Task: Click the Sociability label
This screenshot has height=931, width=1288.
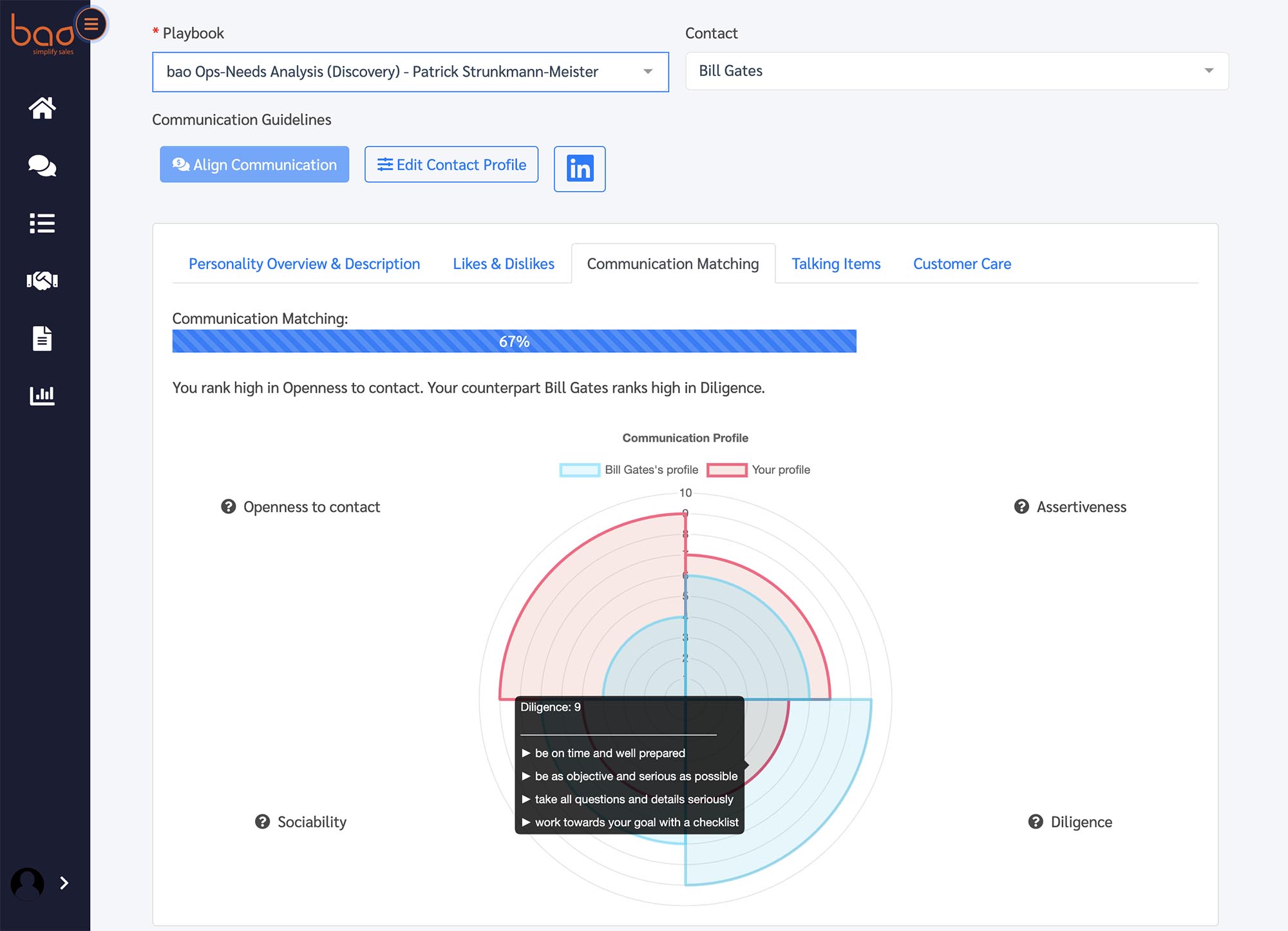Action: tap(312, 822)
